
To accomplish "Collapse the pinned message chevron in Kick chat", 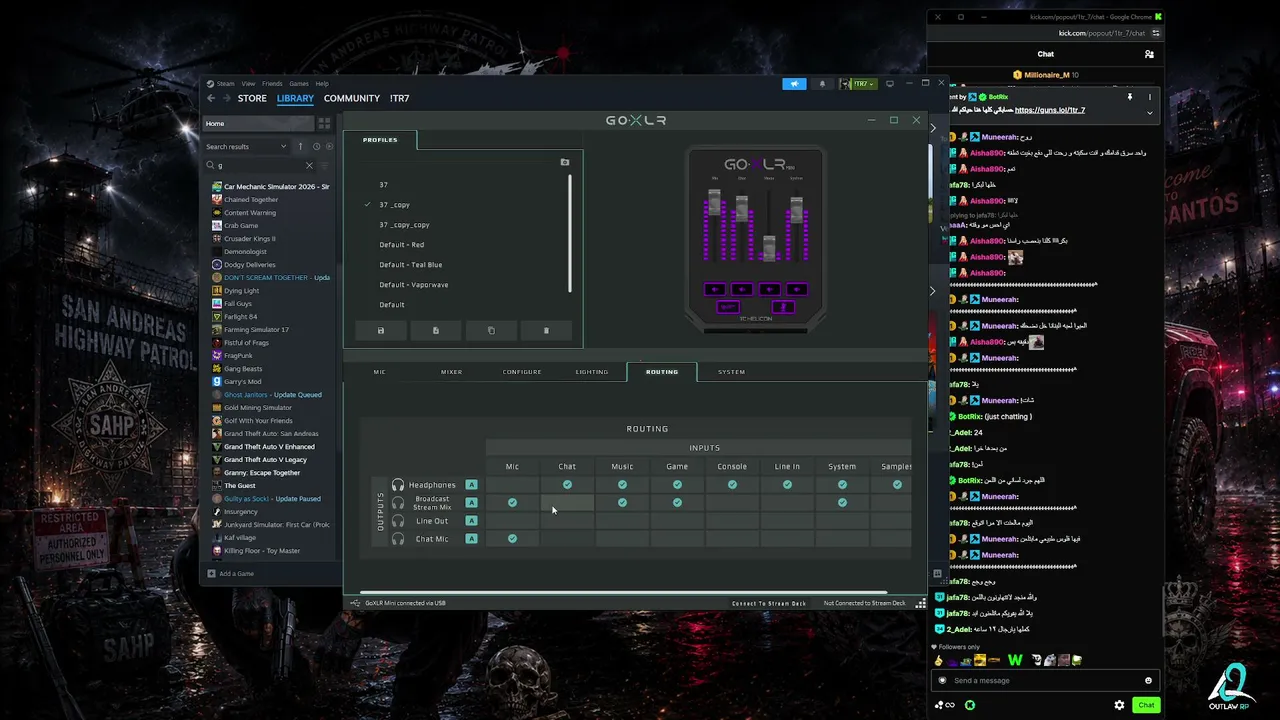I will (x=1150, y=113).
